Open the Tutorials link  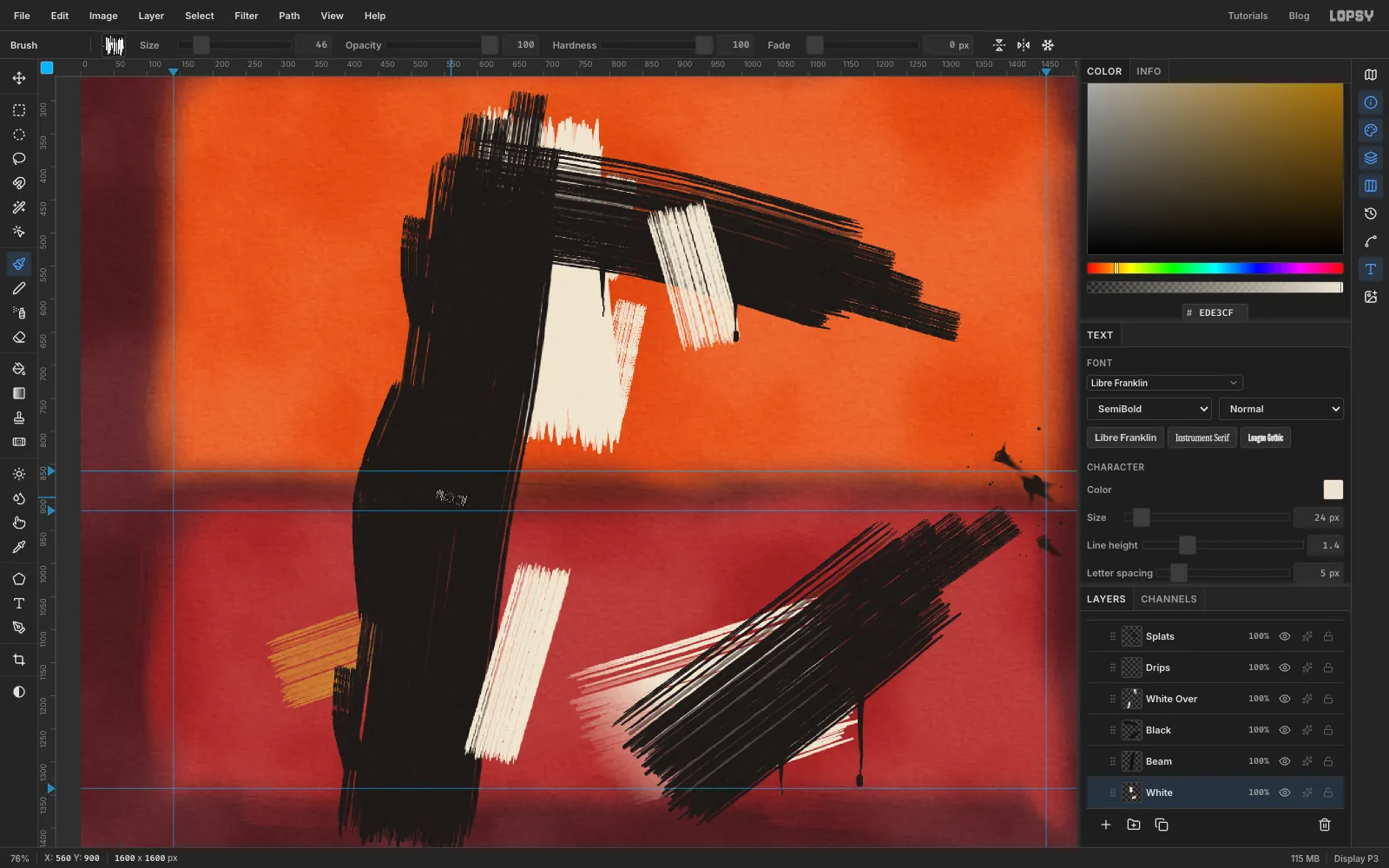click(x=1247, y=16)
